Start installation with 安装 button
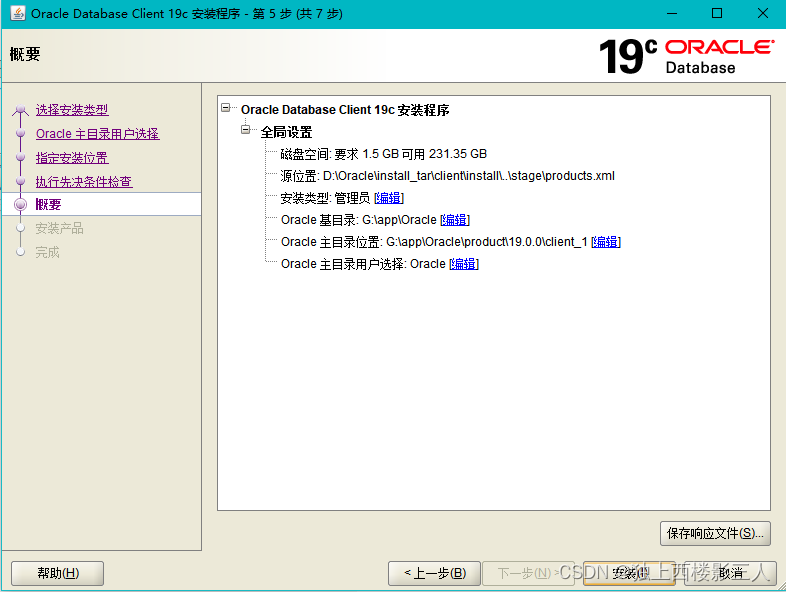Viewport: 786px width, 592px height. point(630,573)
